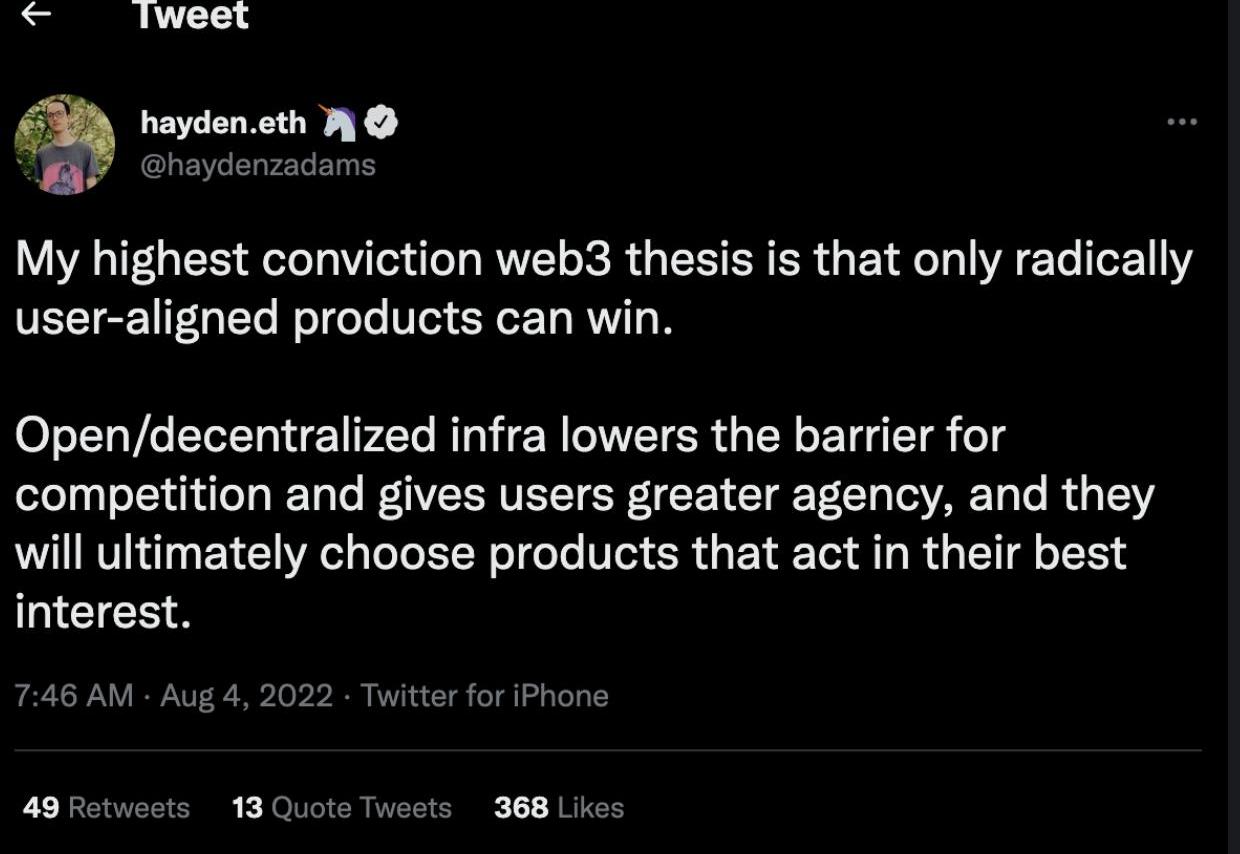Viewport: 1240px width, 854px height.
Task: Show the 13 Quote Tweets
Action: click(341, 807)
